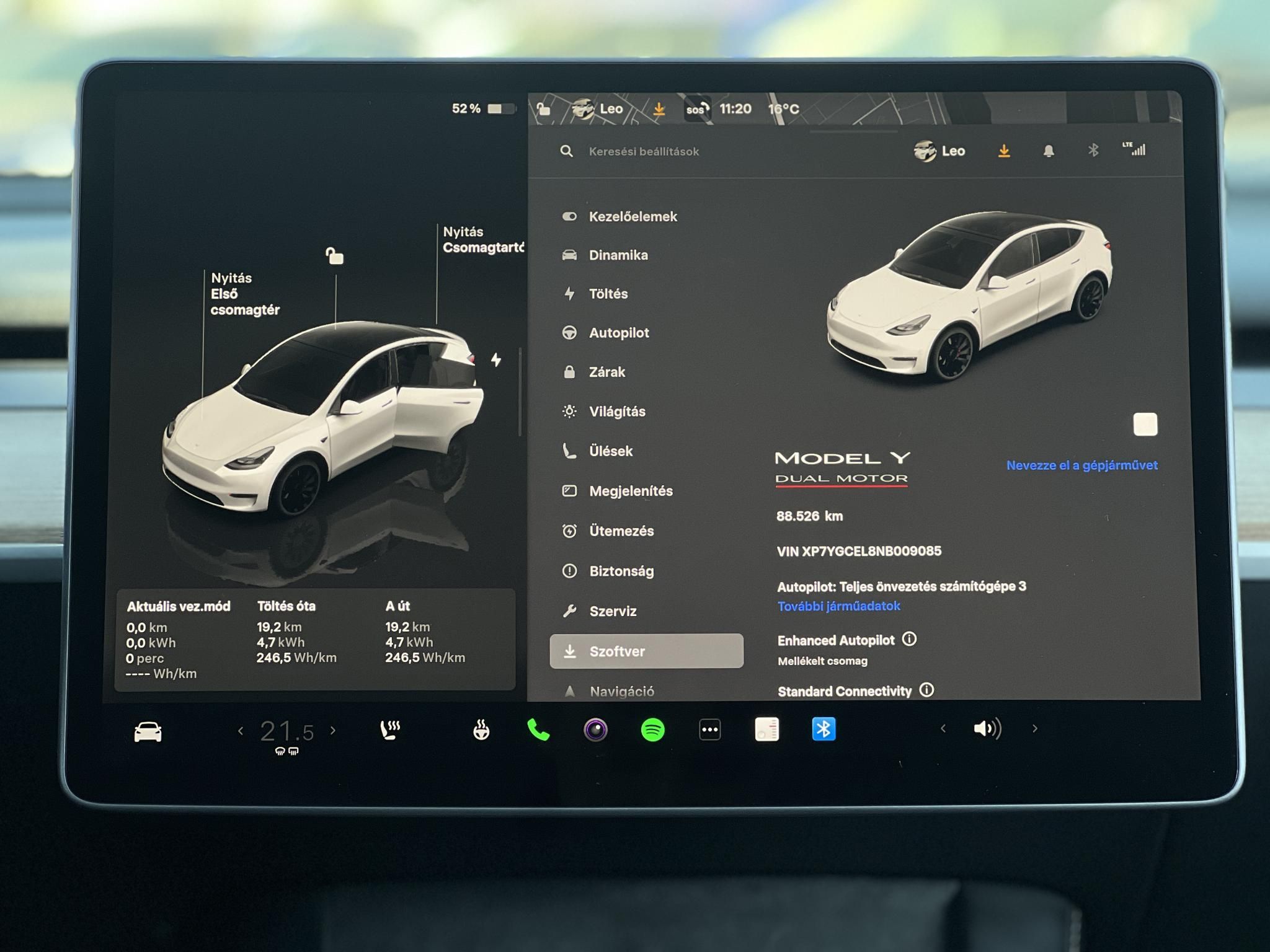Activate the voice command microphone
Viewport: 1270px width, 952px height.
tap(595, 729)
